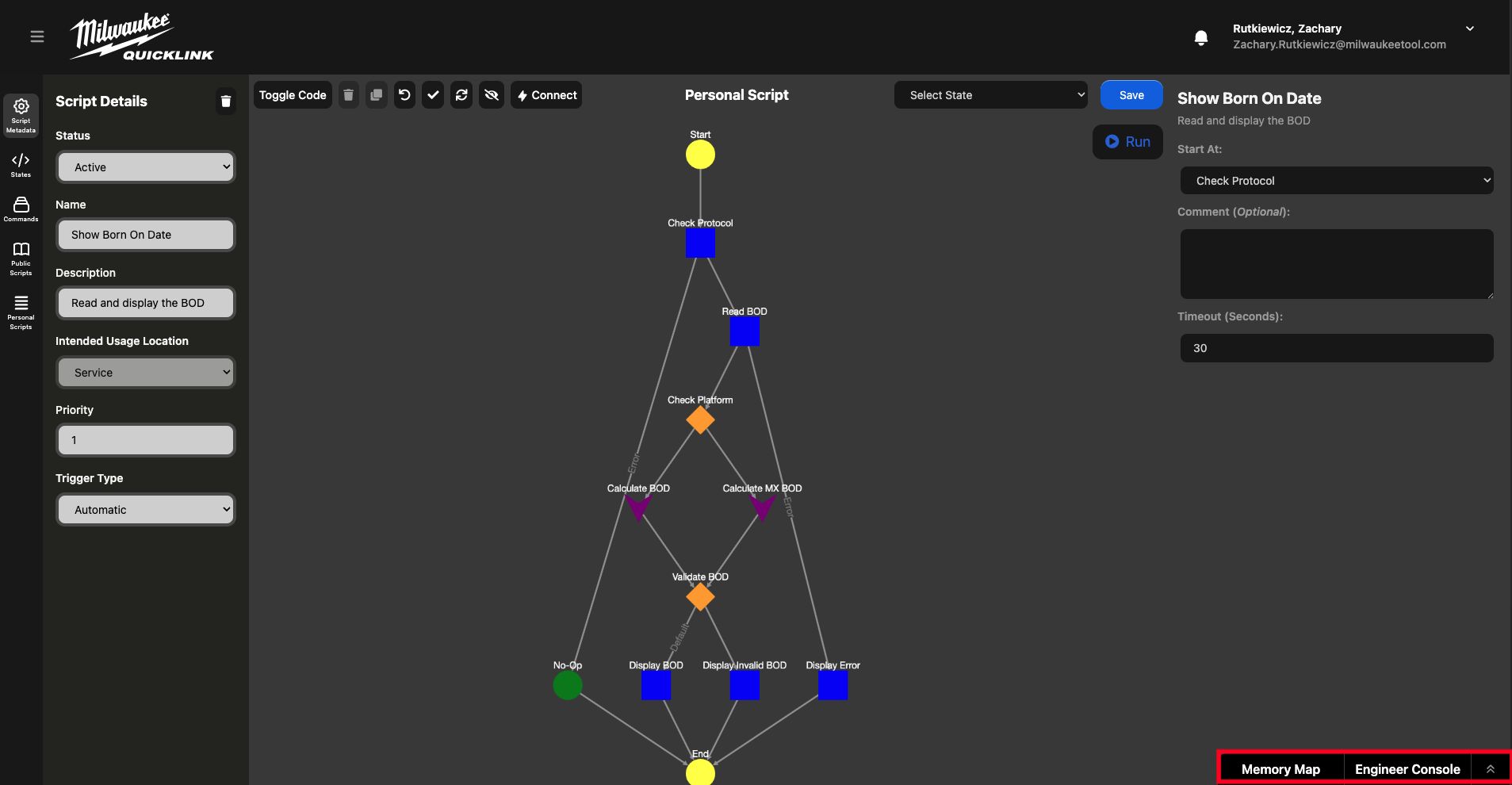
Task: Expand the bottom console panel chevron
Action: tap(1491, 769)
